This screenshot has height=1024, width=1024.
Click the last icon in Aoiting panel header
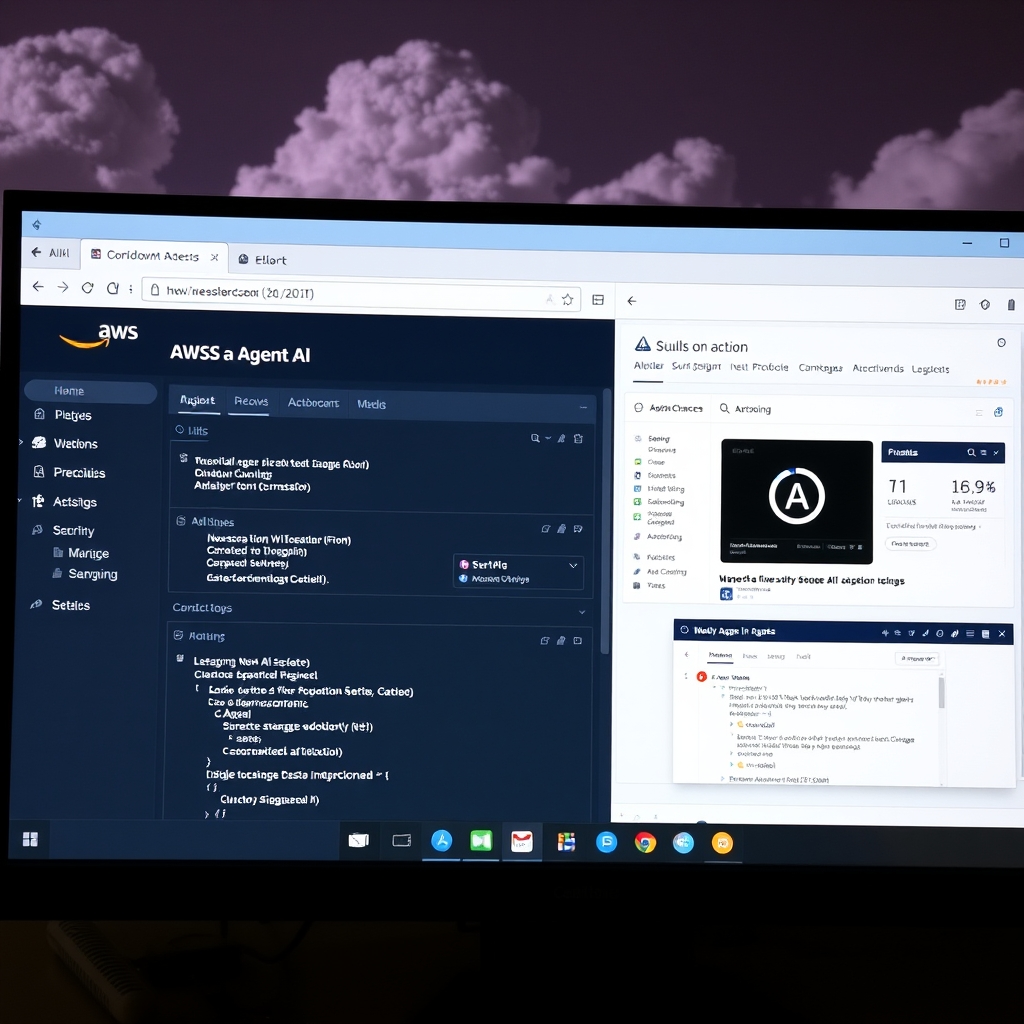[578, 641]
